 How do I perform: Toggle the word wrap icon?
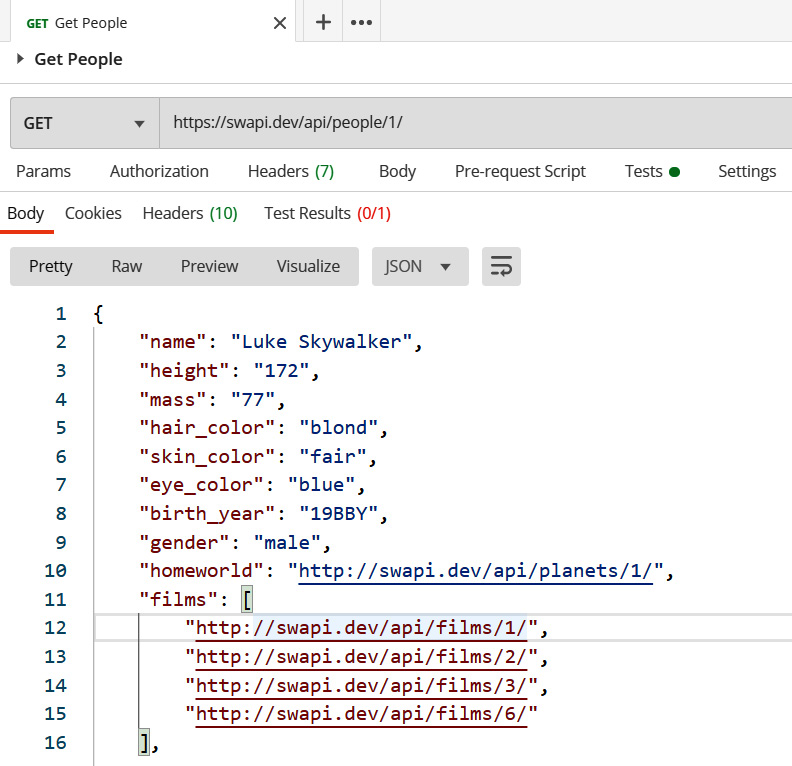coord(501,266)
